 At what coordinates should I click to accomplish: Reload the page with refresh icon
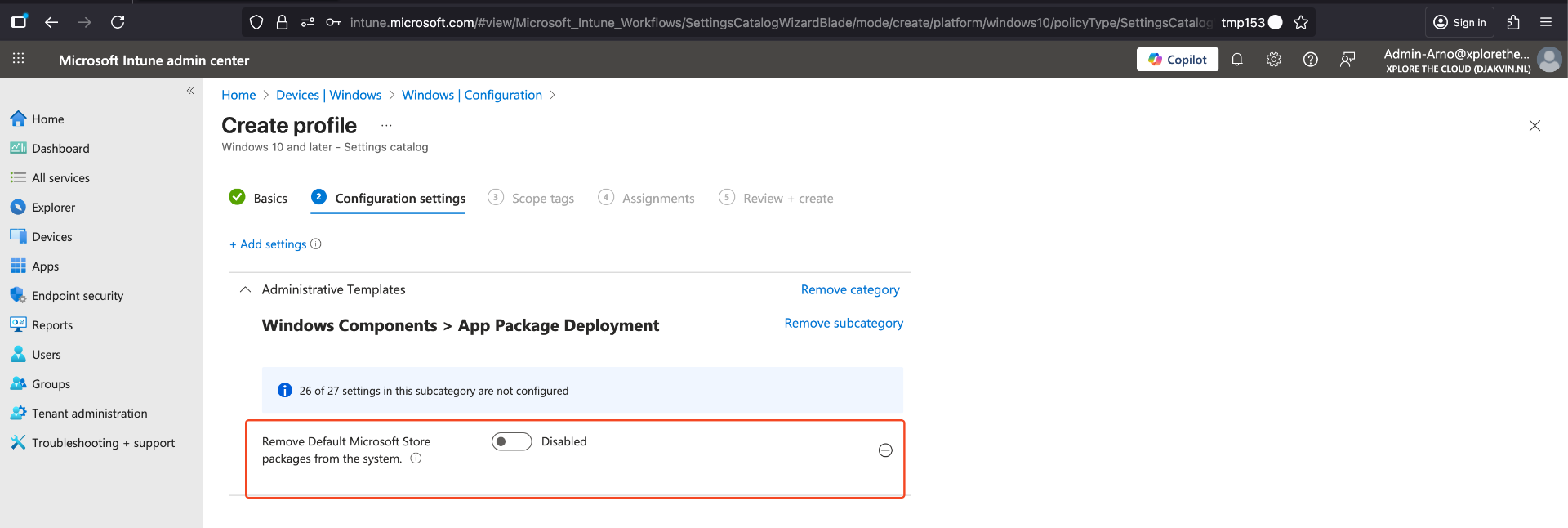118,22
